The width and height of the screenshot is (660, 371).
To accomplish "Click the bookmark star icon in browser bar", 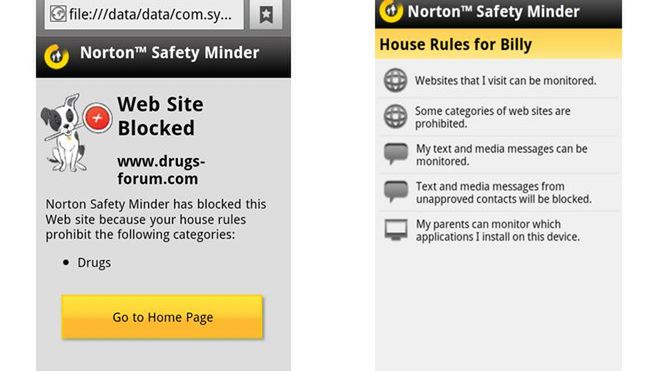I will tap(266, 14).
